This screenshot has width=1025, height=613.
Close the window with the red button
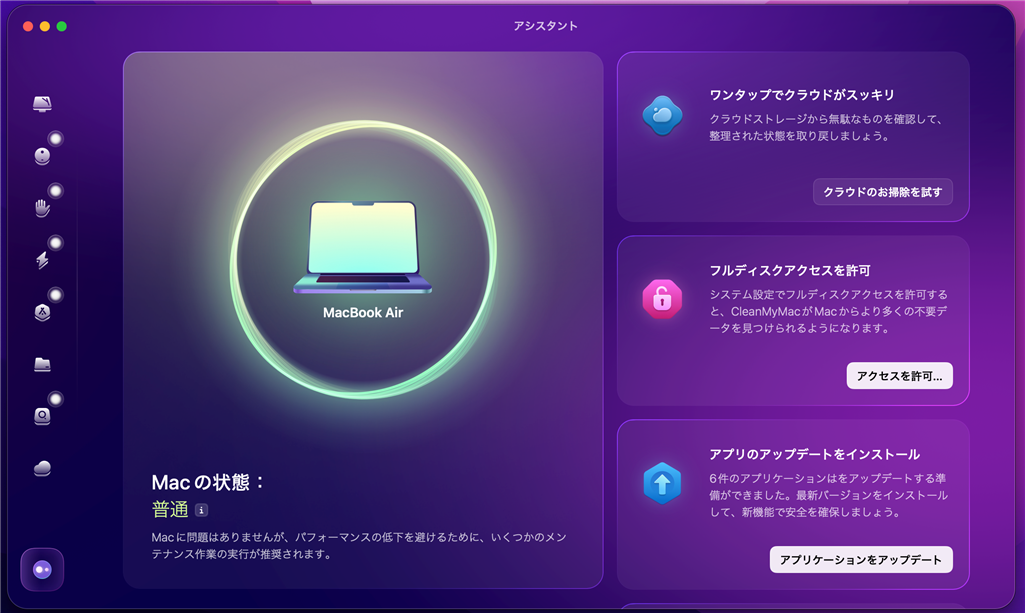28,26
